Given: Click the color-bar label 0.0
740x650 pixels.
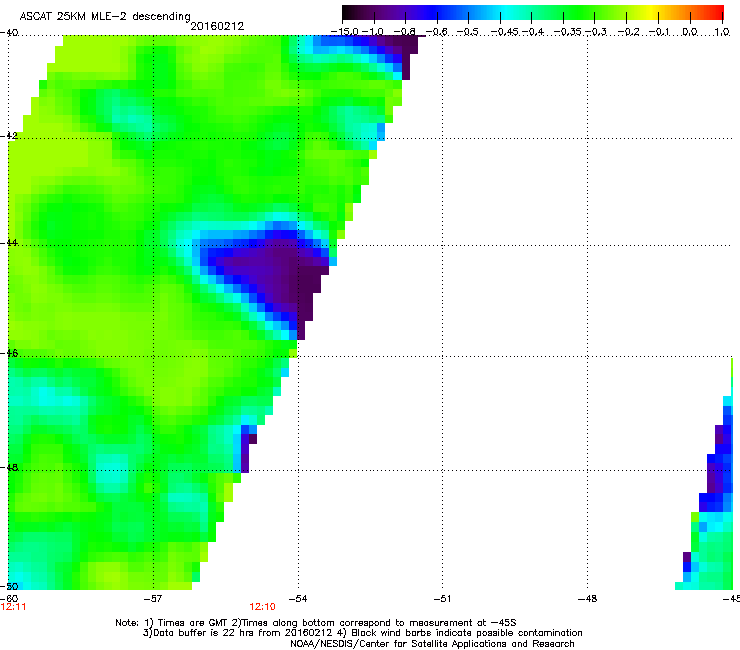Looking at the screenshot, I should tap(690, 32).
